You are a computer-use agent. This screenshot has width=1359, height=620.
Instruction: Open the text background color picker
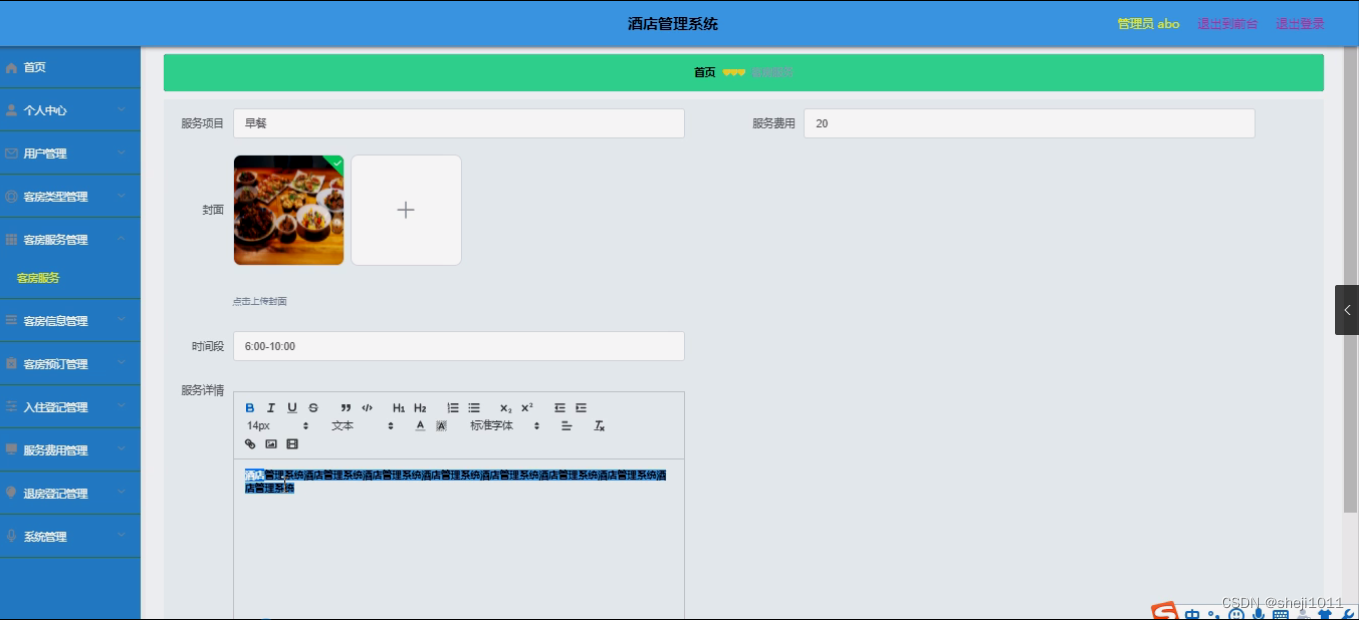(441, 426)
